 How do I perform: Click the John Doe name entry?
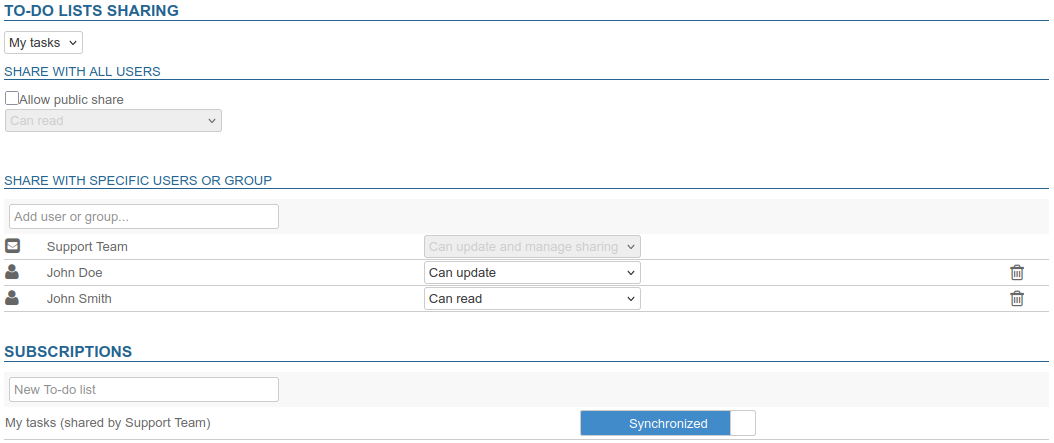pos(75,273)
